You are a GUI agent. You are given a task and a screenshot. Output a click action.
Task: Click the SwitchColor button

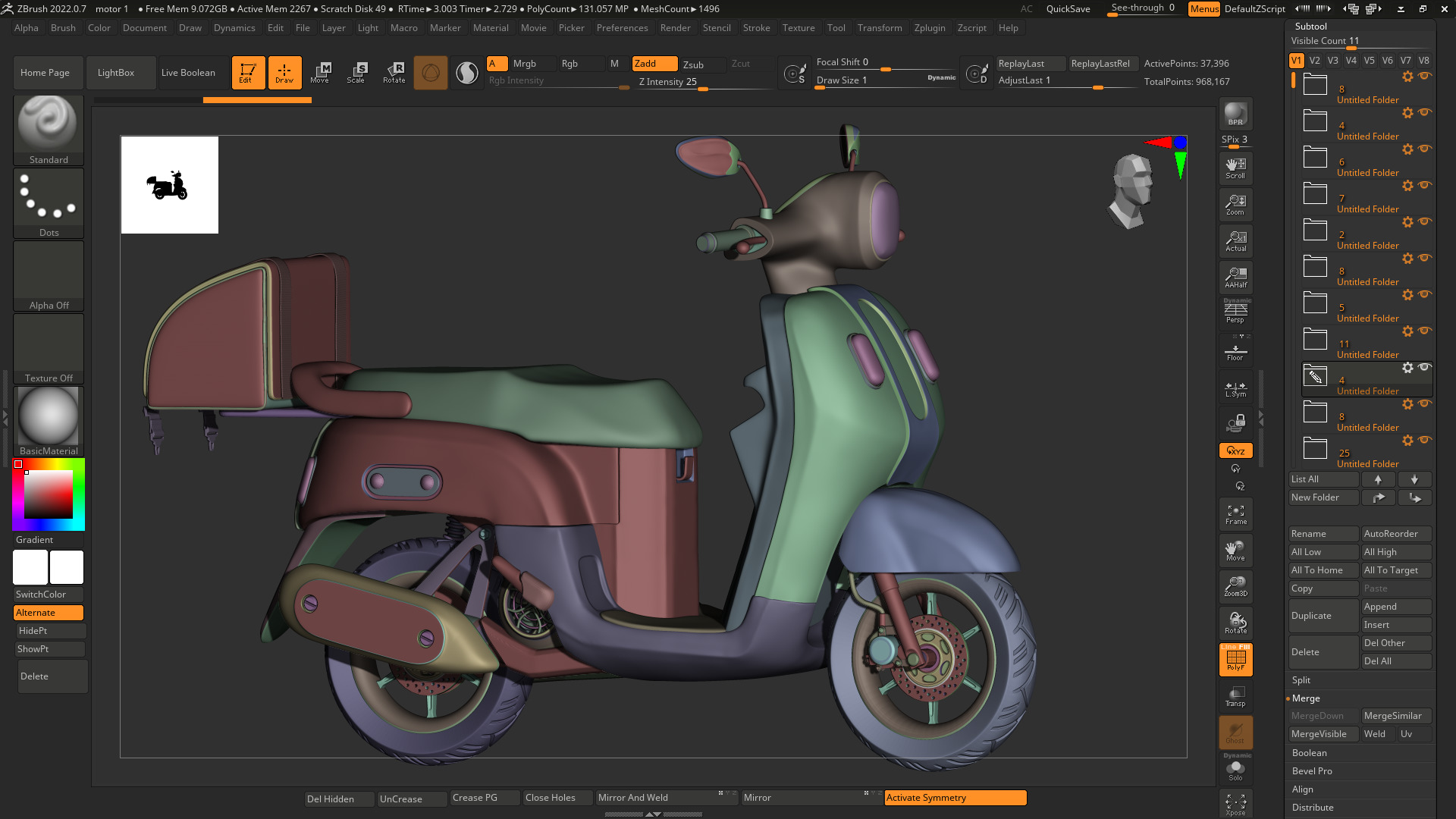click(x=49, y=595)
